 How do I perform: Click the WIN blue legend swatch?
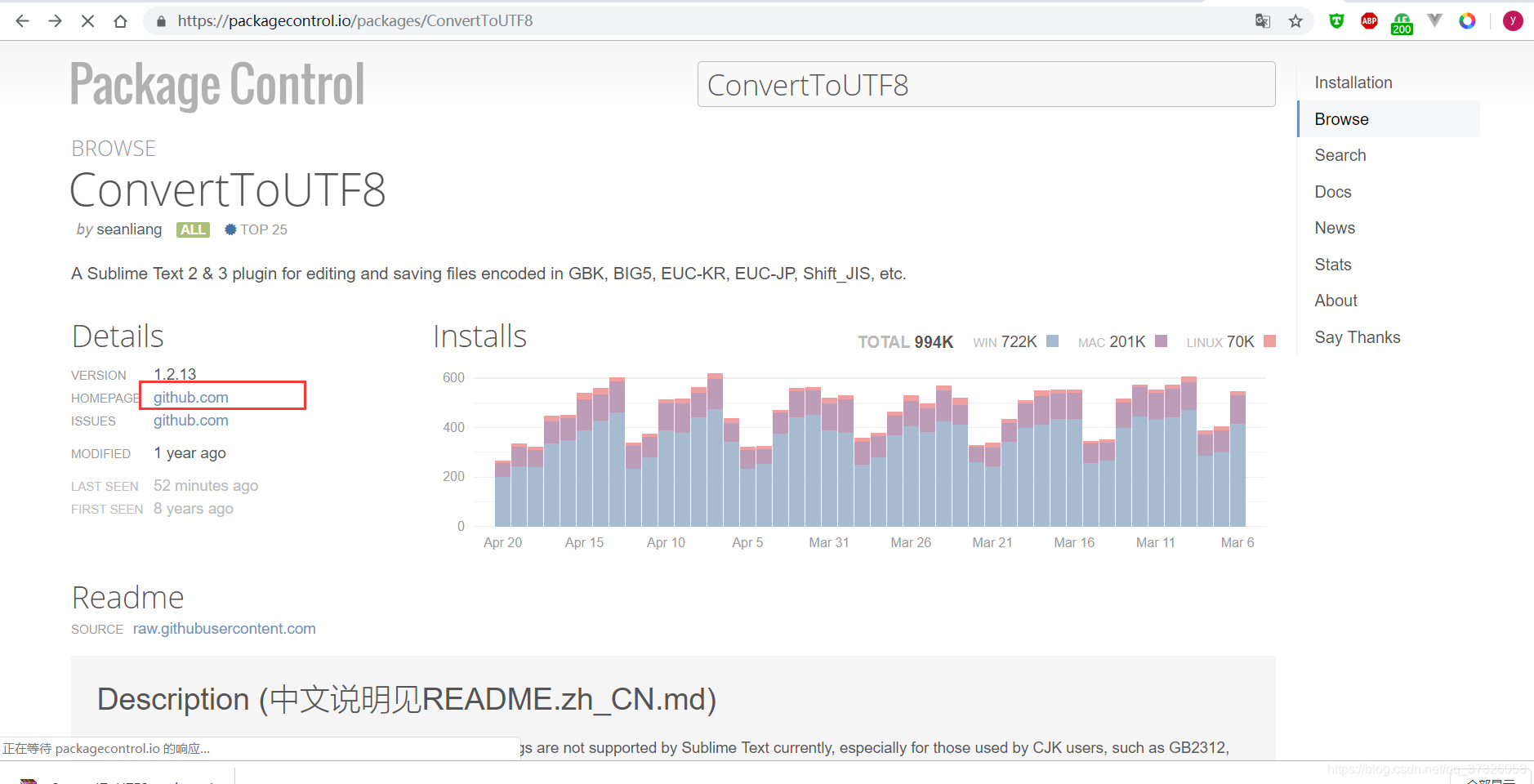[x=1053, y=341]
